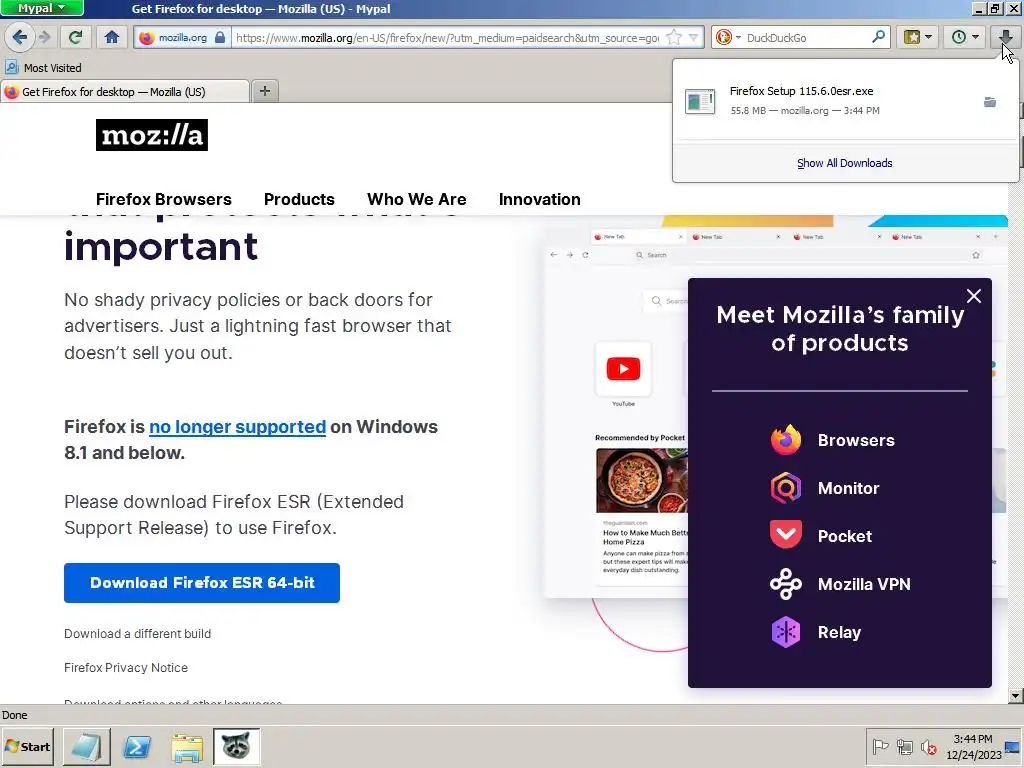Open containing folder for the download
The image size is (1024, 768).
pos(989,102)
